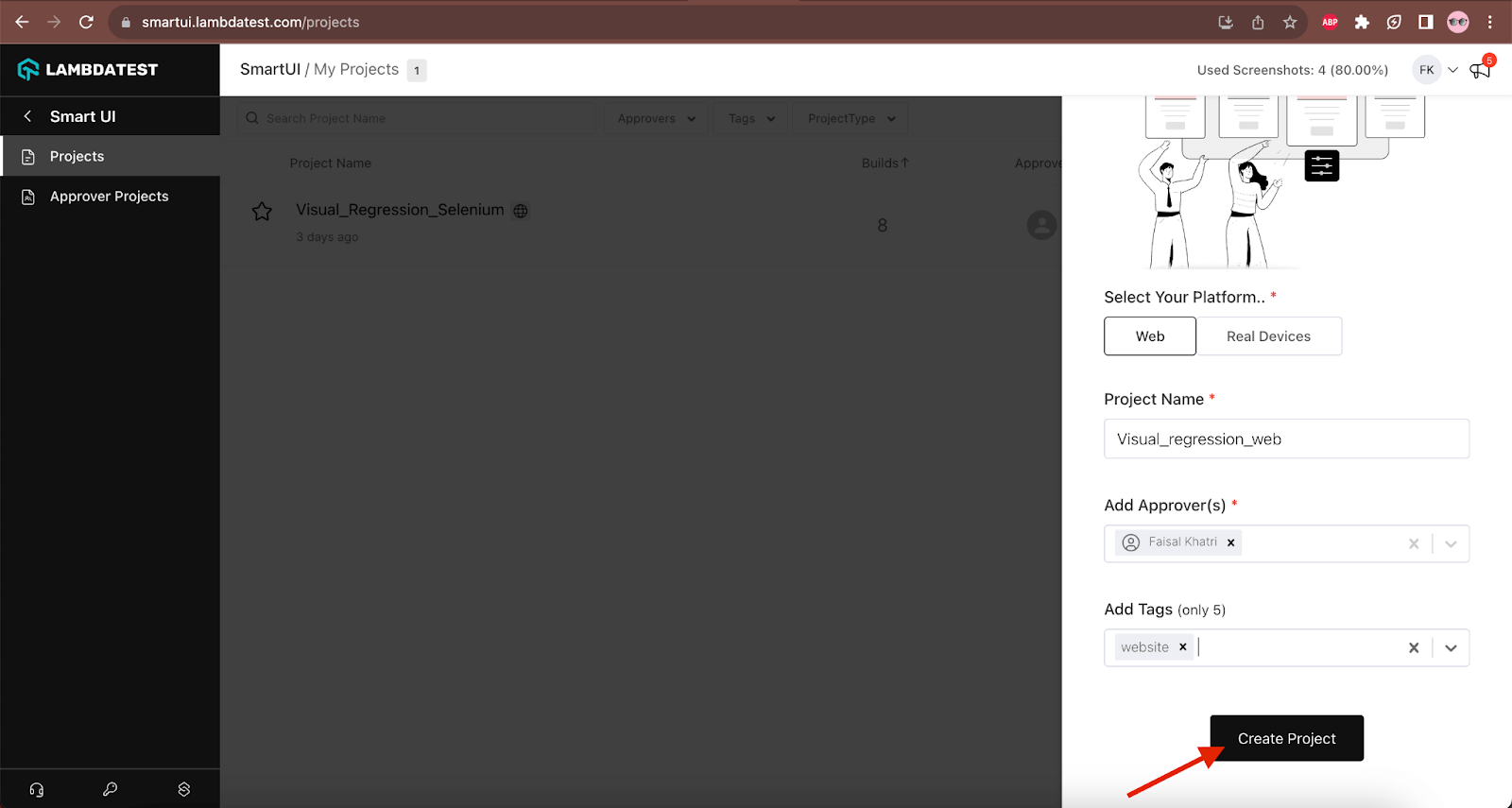Click the LambdaTest logo
The image size is (1512, 808).
click(x=88, y=69)
